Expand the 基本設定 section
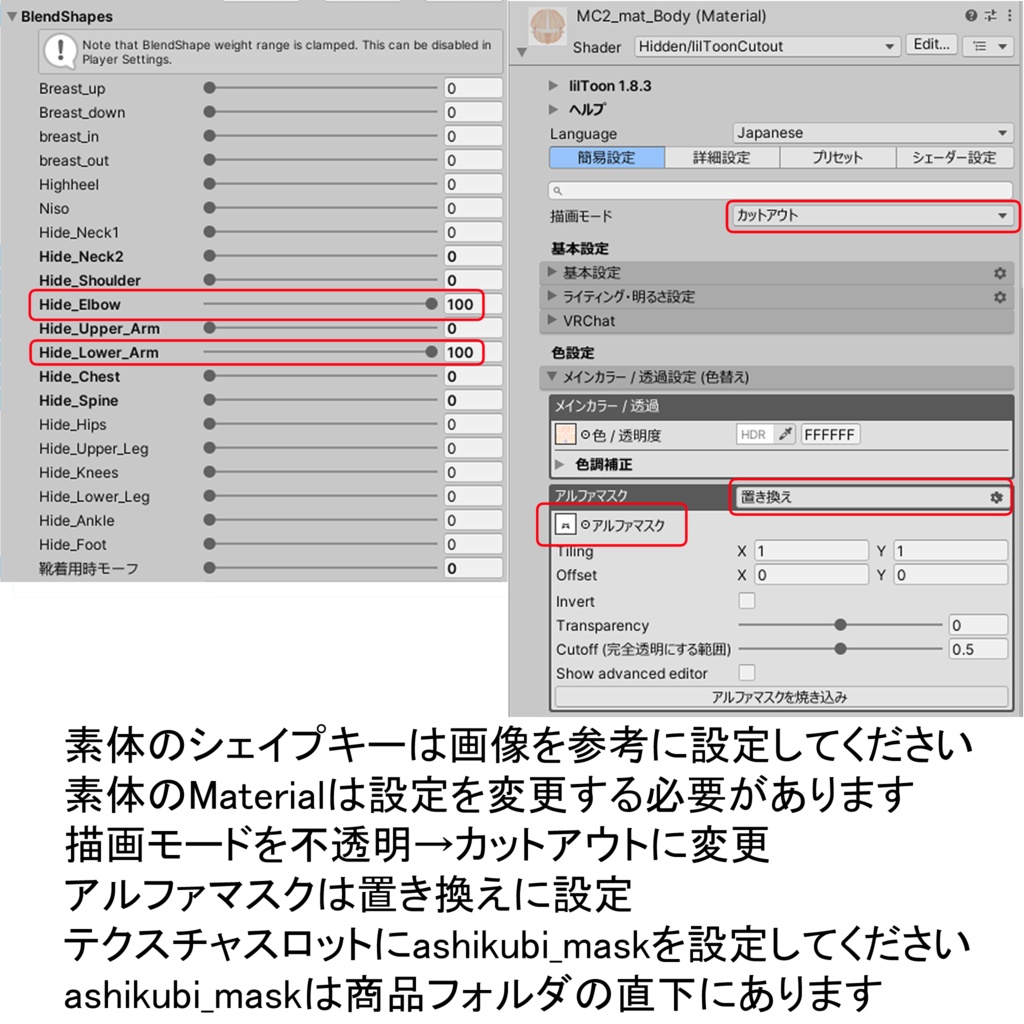1024x1024 pixels. pos(552,272)
